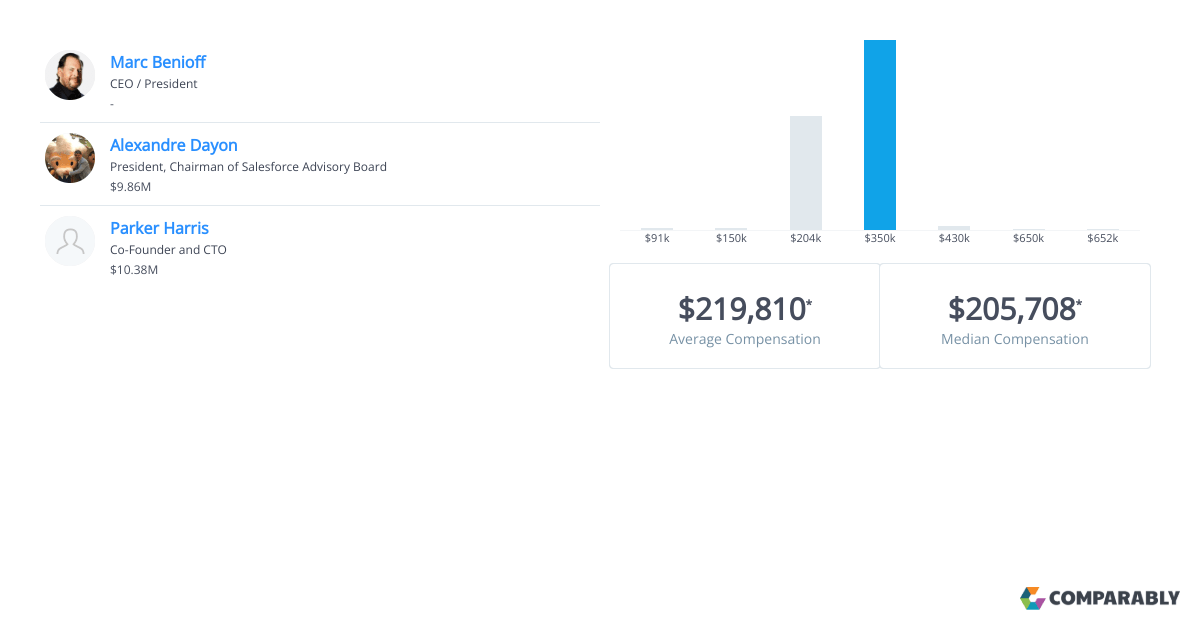Click the Comparably logo icon

(x=1032, y=598)
